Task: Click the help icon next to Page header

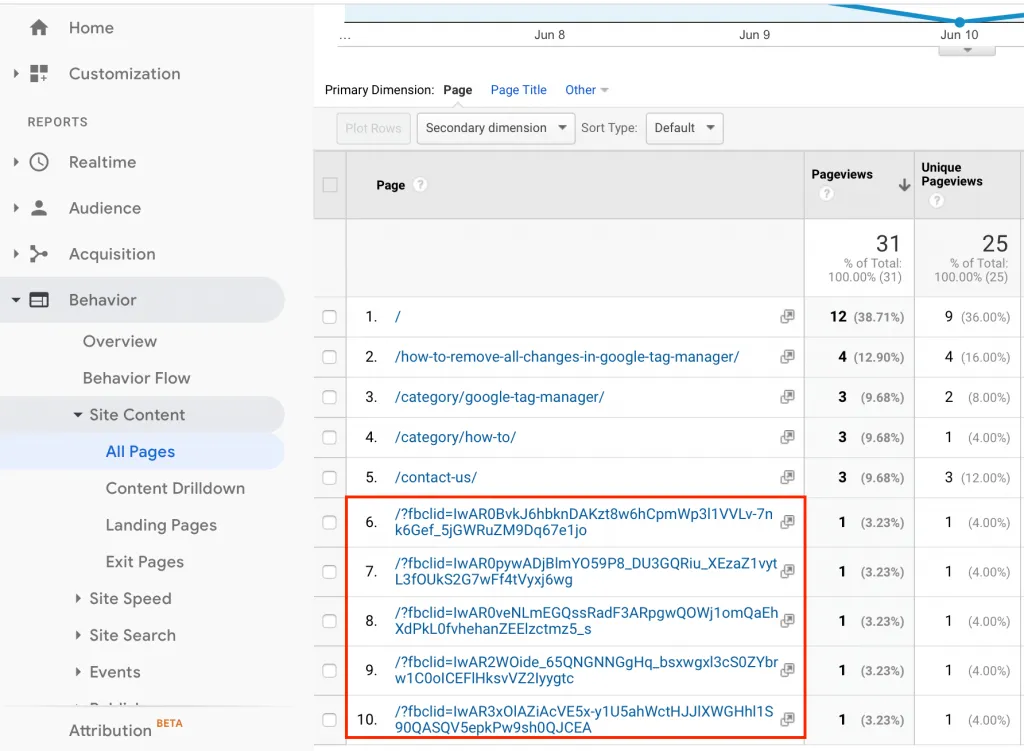Action: click(420, 185)
